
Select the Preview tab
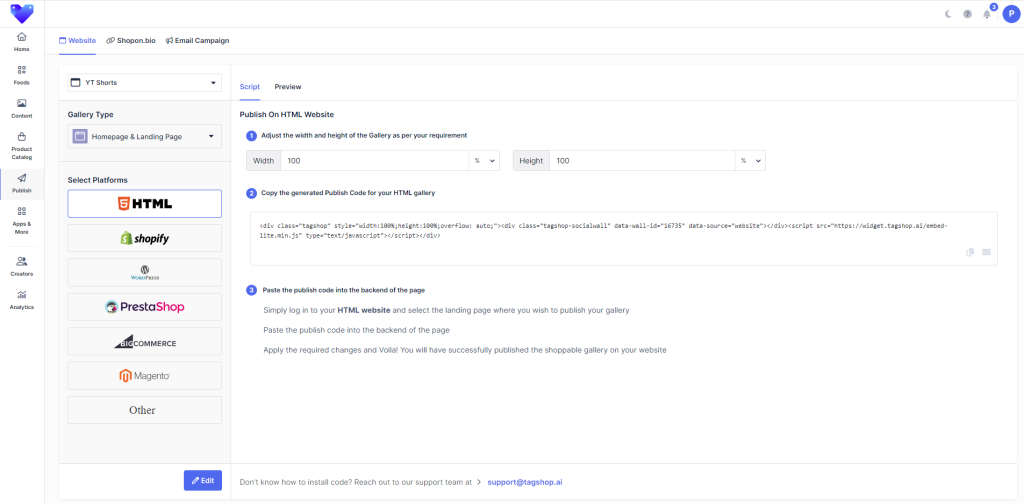288,87
